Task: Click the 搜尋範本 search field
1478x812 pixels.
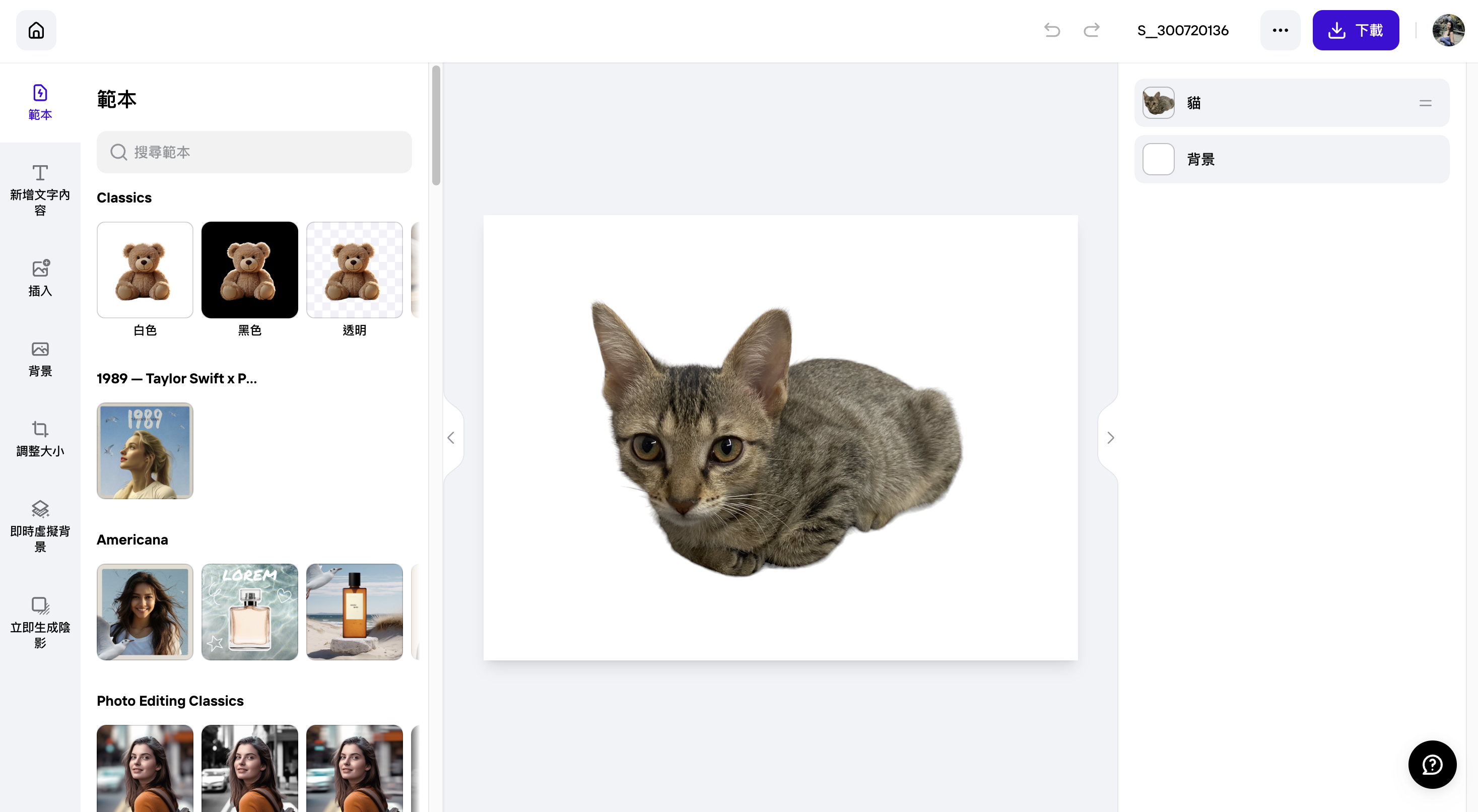Action: point(254,152)
